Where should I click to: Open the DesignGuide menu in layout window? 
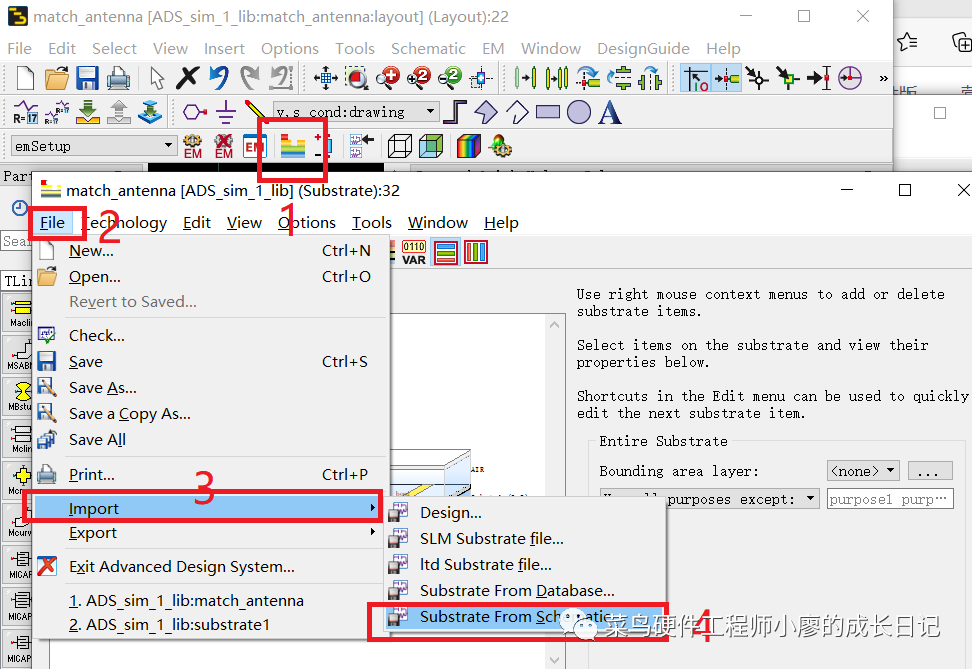(x=643, y=48)
